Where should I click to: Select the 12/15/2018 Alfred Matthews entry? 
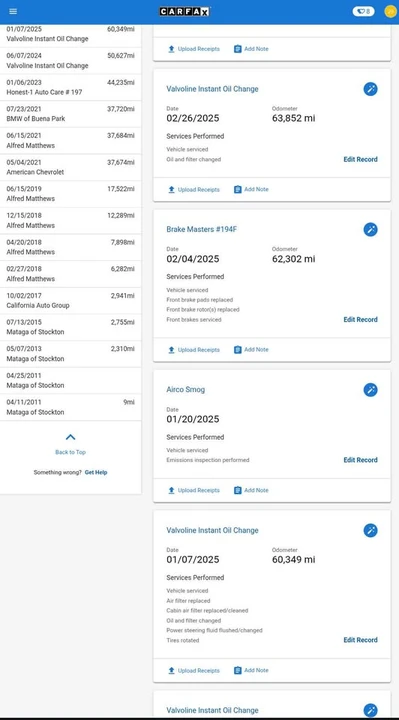70,220
